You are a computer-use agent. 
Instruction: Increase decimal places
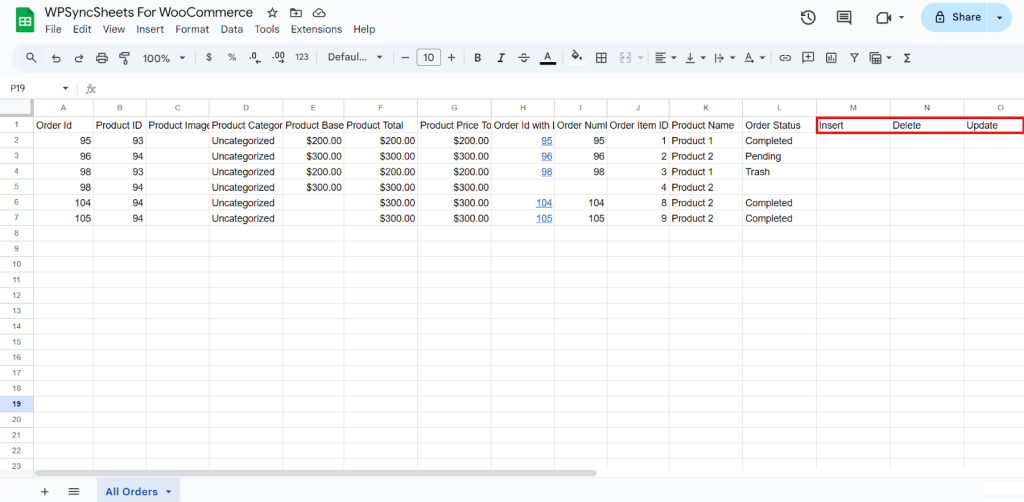(278, 57)
